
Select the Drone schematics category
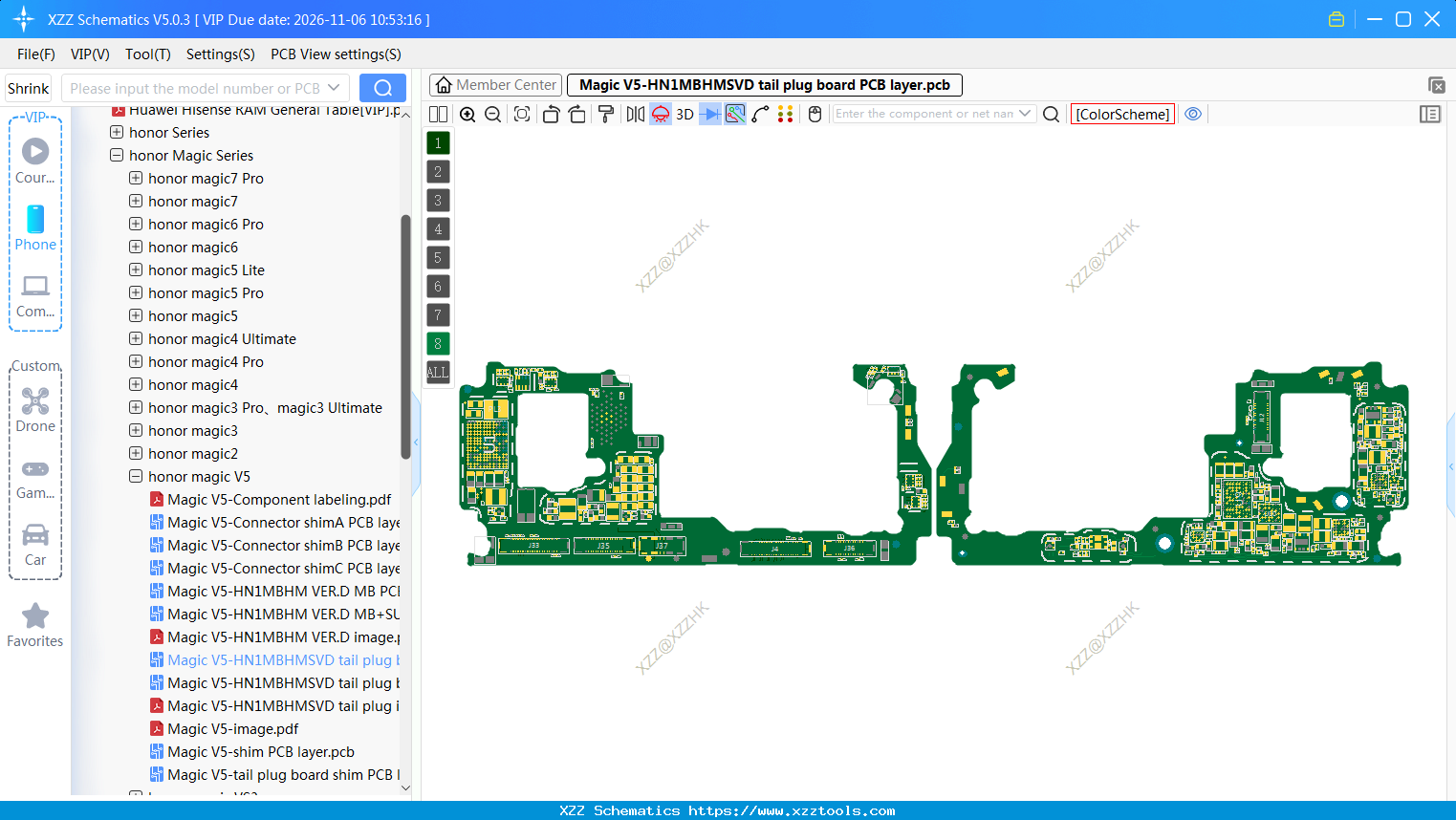35,409
